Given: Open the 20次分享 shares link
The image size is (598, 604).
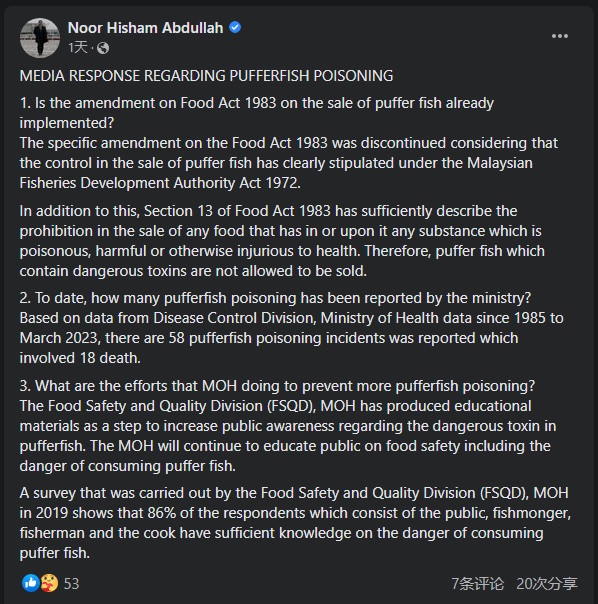Looking at the screenshot, I should 547,584.
